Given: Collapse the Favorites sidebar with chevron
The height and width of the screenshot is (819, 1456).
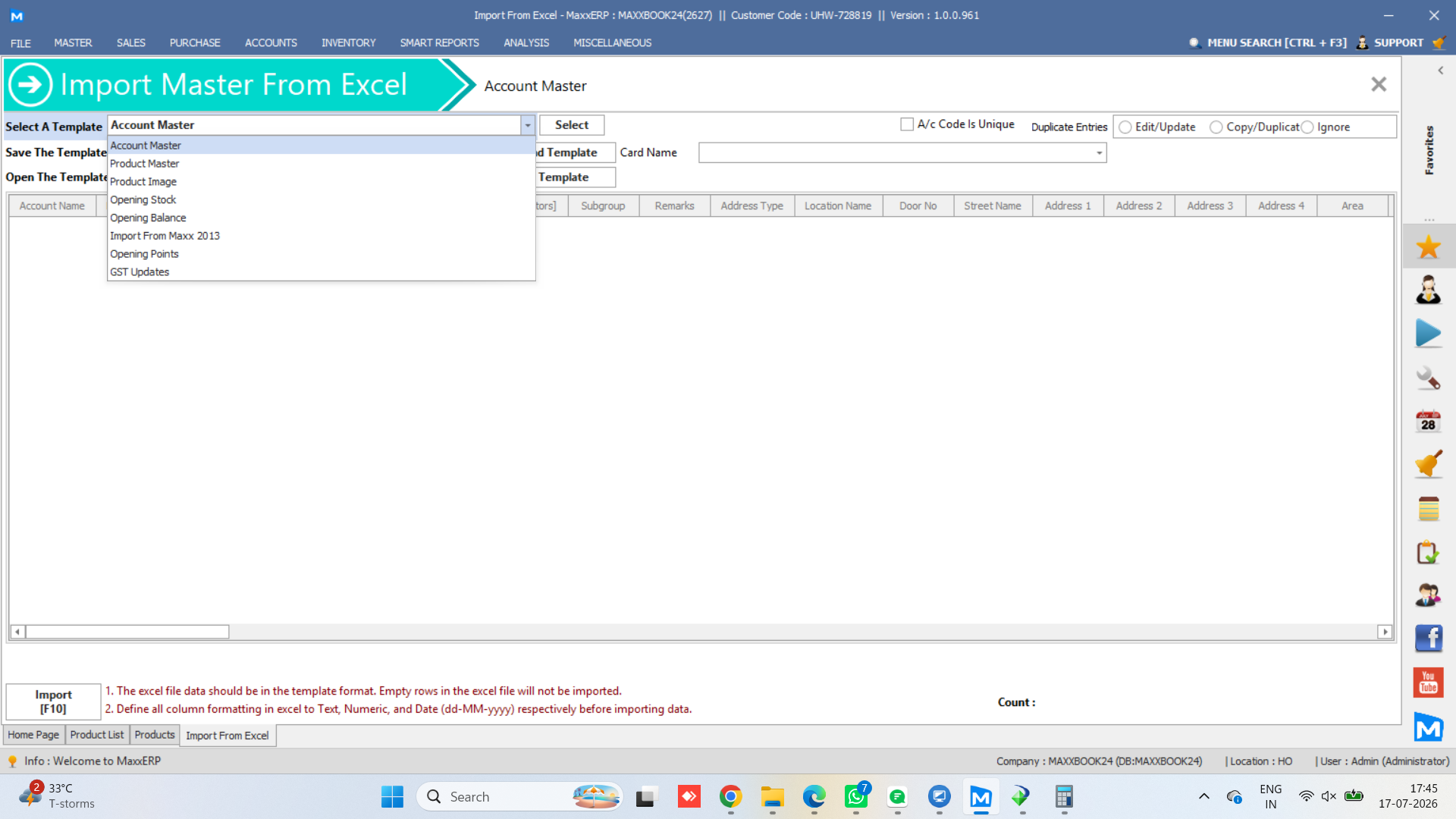Looking at the screenshot, I should coord(1440,71).
